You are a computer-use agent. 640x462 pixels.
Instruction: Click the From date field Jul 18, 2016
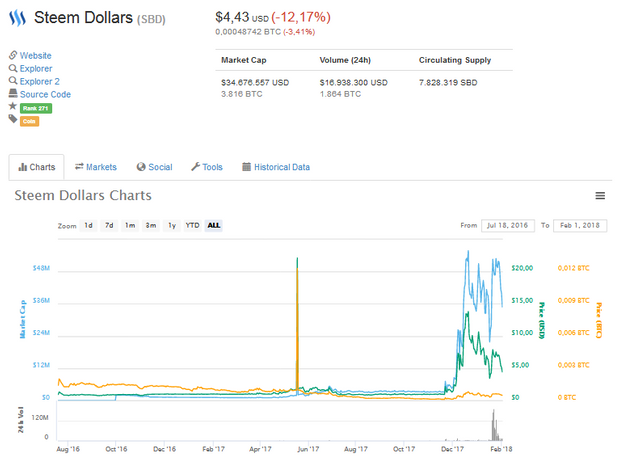click(x=508, y=226)
